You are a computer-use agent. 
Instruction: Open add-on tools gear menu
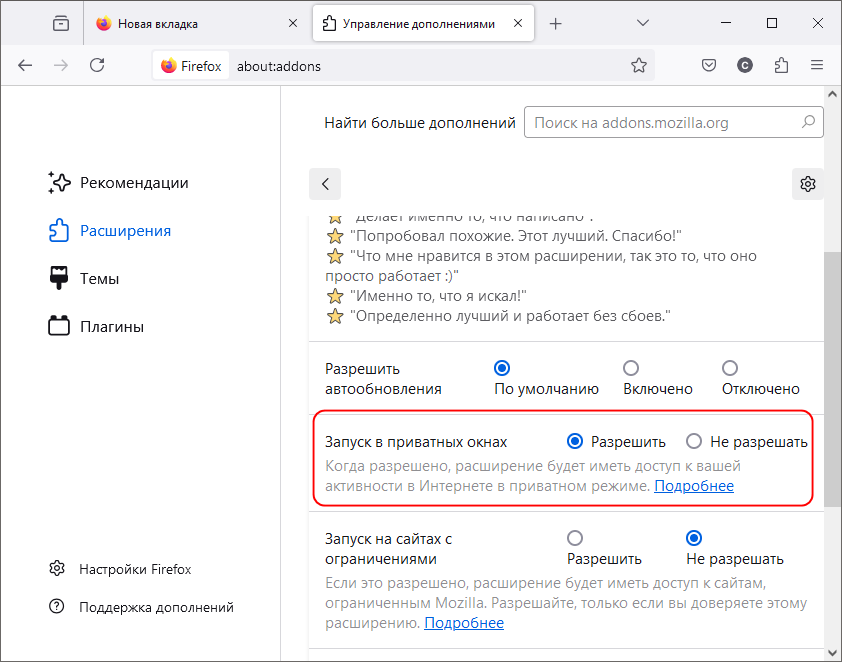point(808,184)
